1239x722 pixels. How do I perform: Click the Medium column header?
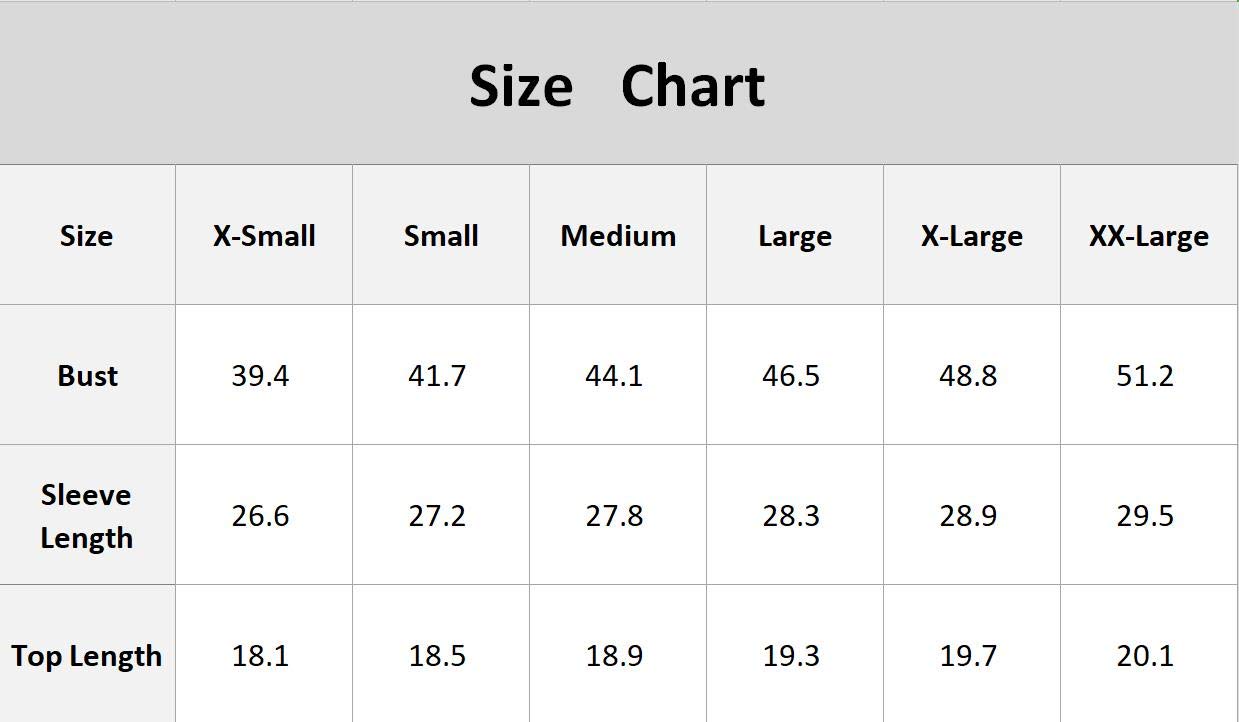618,236
